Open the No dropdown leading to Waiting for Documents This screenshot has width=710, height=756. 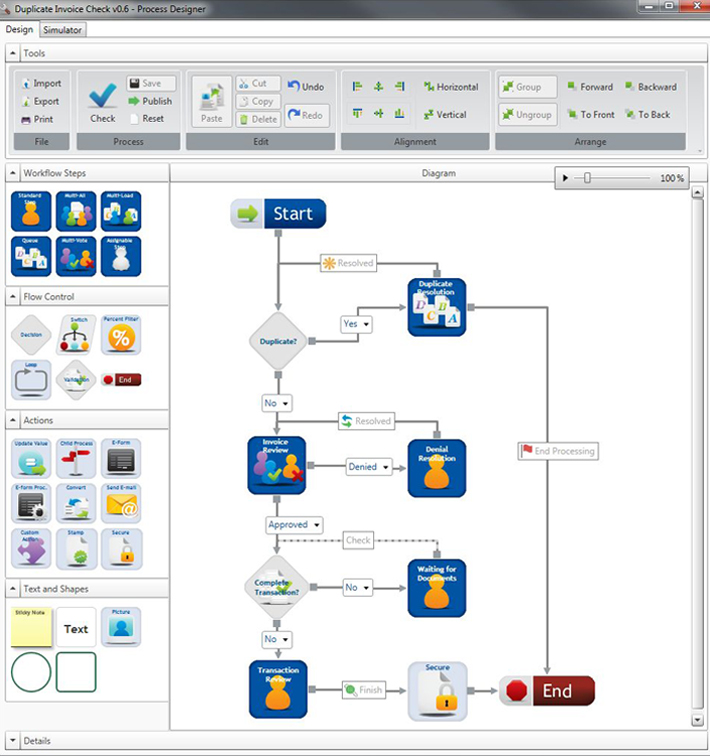pyautogui.click(x=366, y=588)
